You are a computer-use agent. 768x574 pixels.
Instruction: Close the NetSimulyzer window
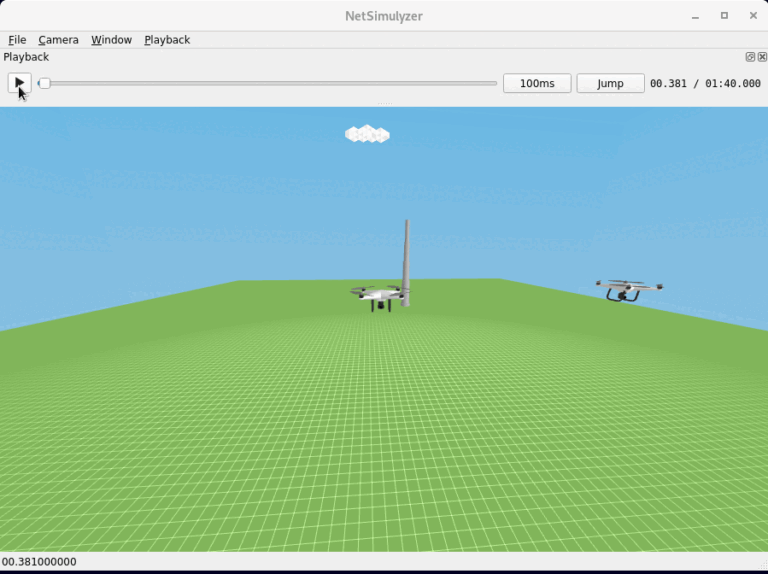pos(753,16)
